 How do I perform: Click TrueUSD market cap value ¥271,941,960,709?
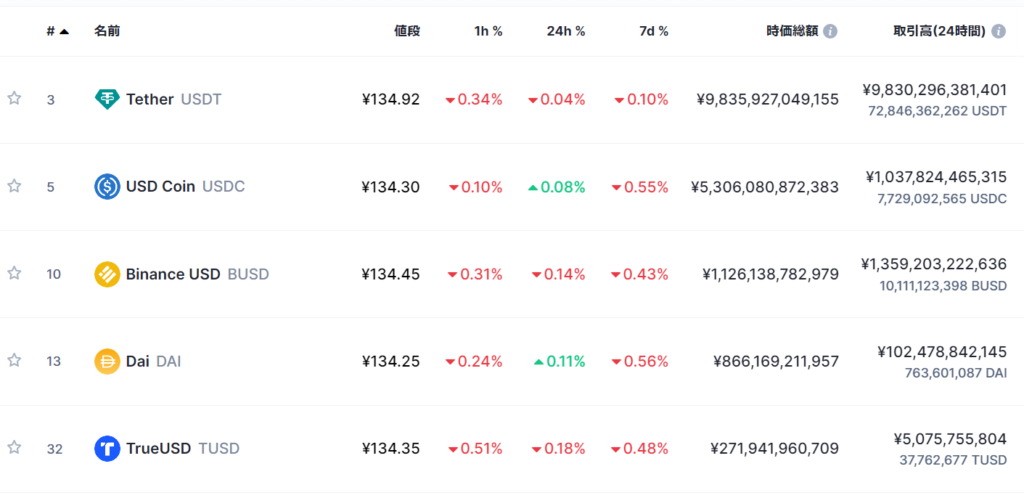coord(774,448)
